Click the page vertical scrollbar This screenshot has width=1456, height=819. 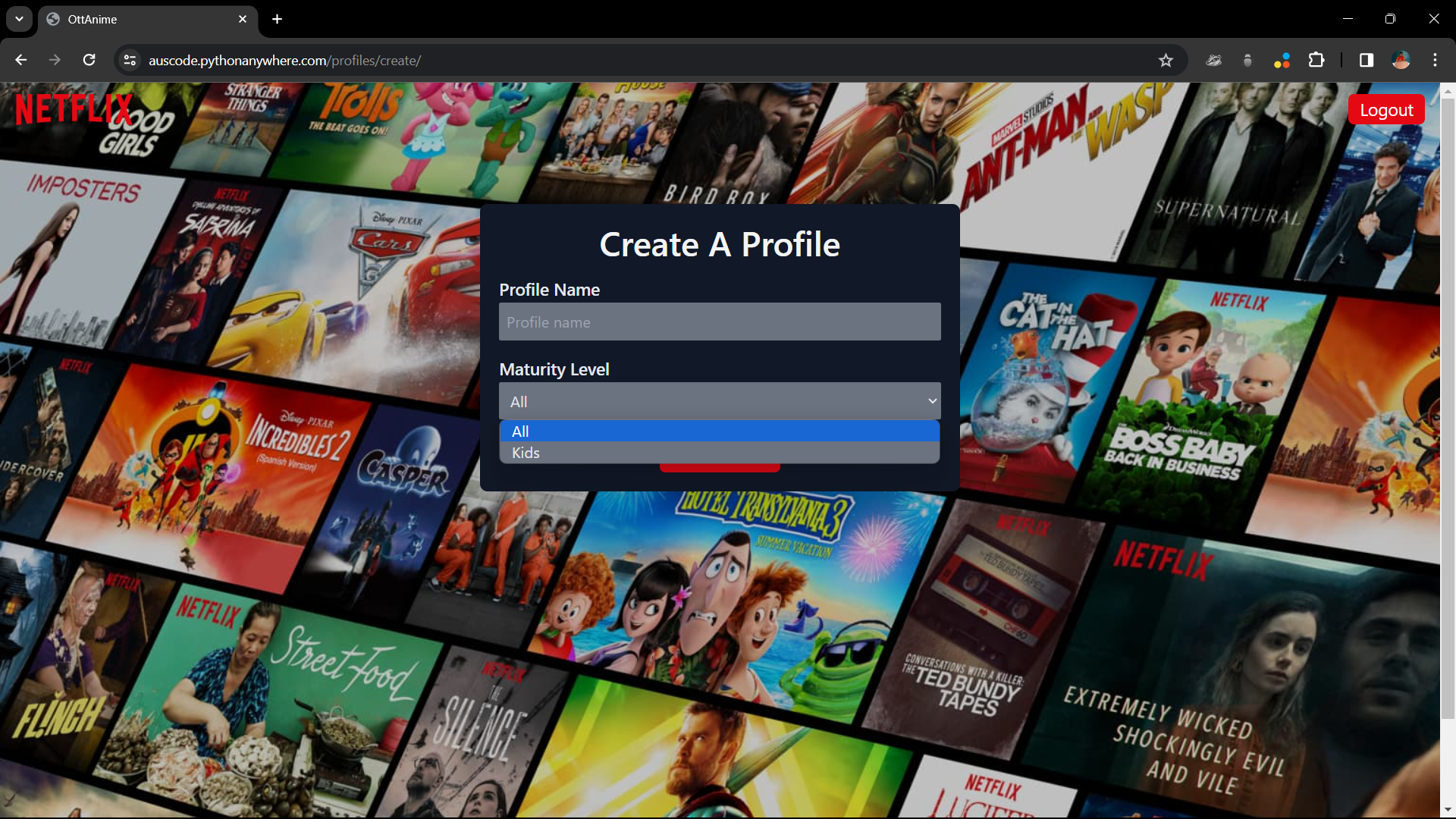1447,409
